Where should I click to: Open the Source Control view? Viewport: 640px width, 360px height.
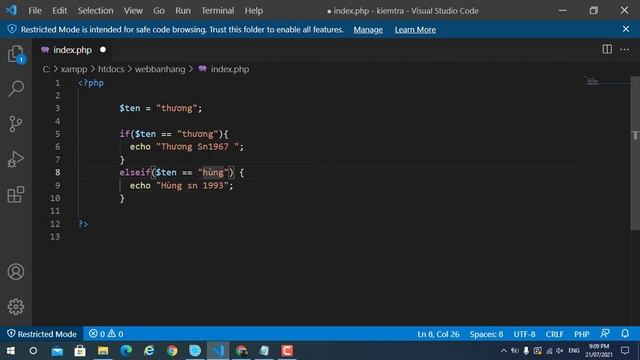(x=16, y=124)
